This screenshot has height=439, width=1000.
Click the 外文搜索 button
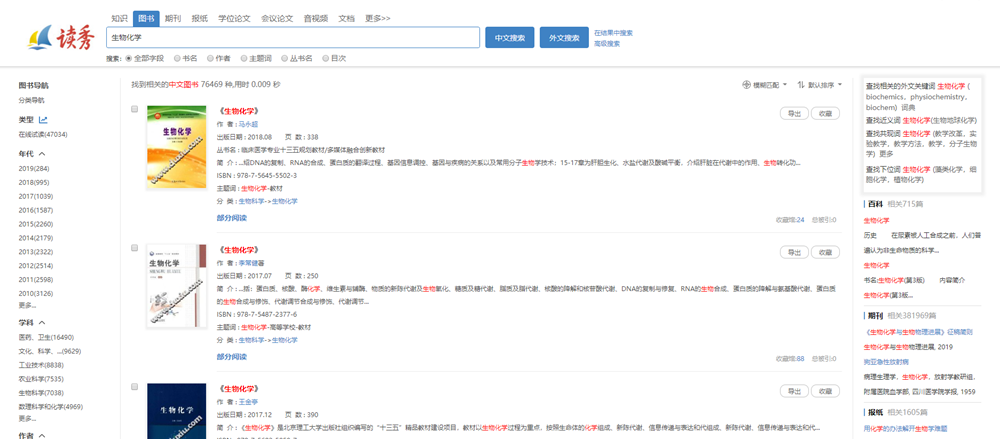564,38
